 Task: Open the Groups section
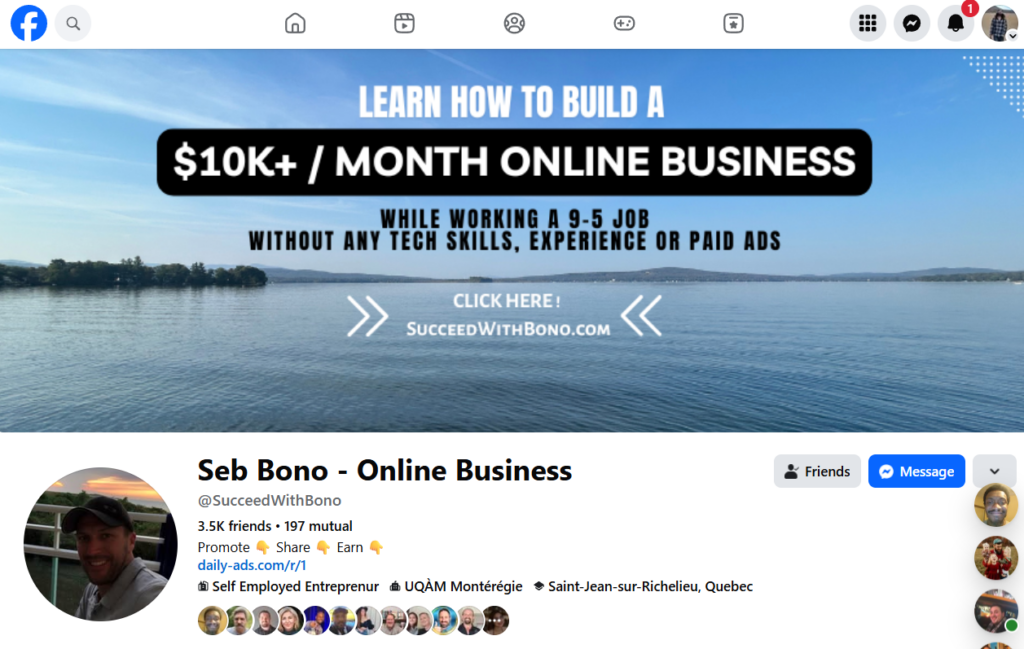(514, 22)
